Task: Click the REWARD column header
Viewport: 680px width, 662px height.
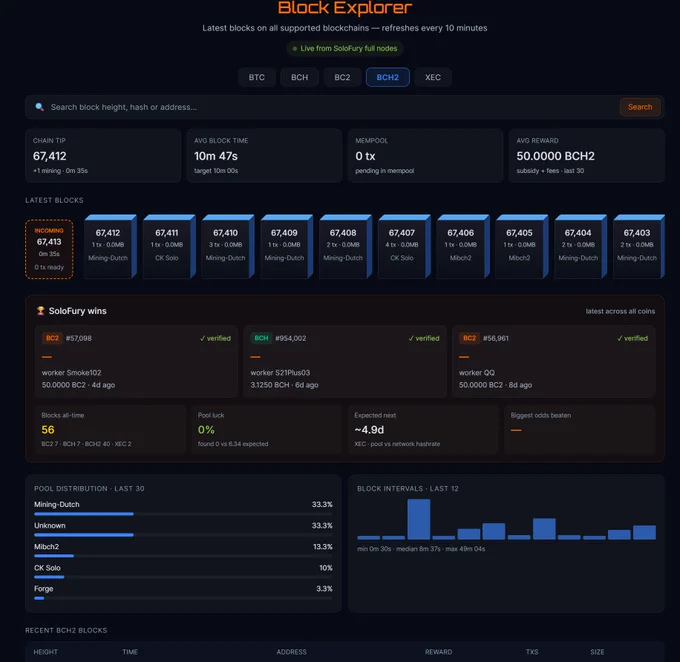Action: point(438,652)
